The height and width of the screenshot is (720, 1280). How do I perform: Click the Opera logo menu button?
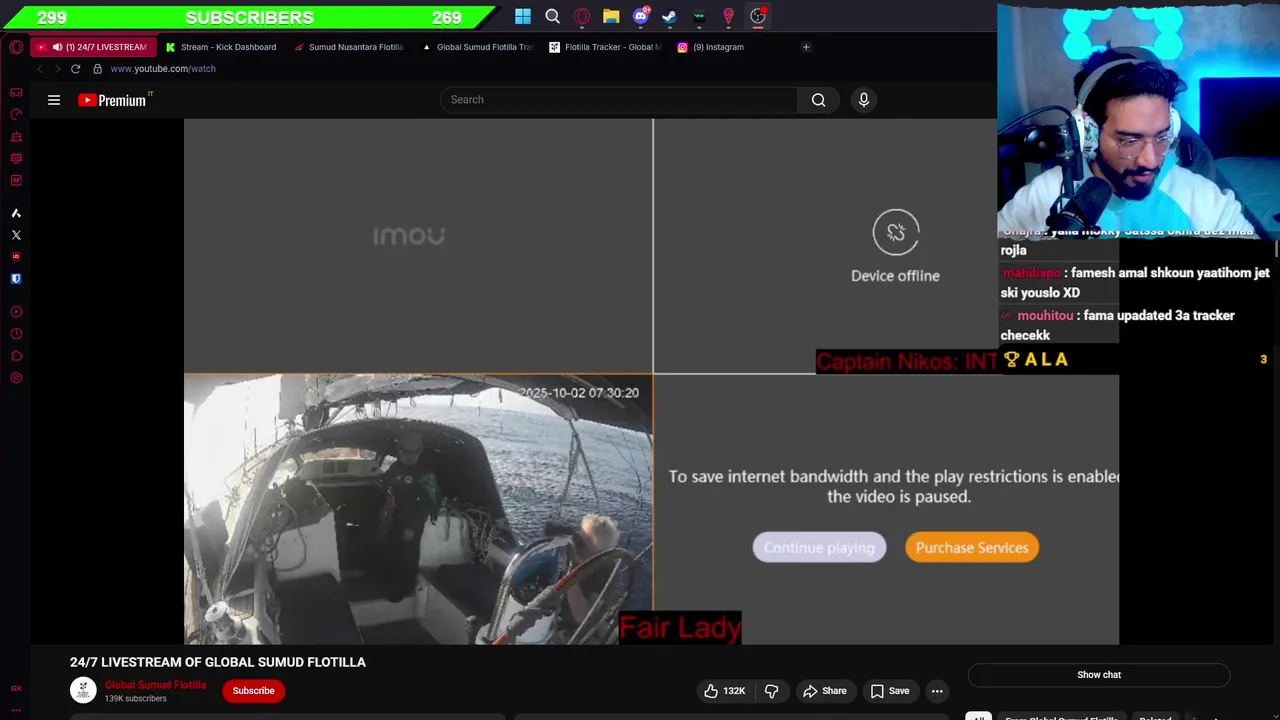click(16, 47)
